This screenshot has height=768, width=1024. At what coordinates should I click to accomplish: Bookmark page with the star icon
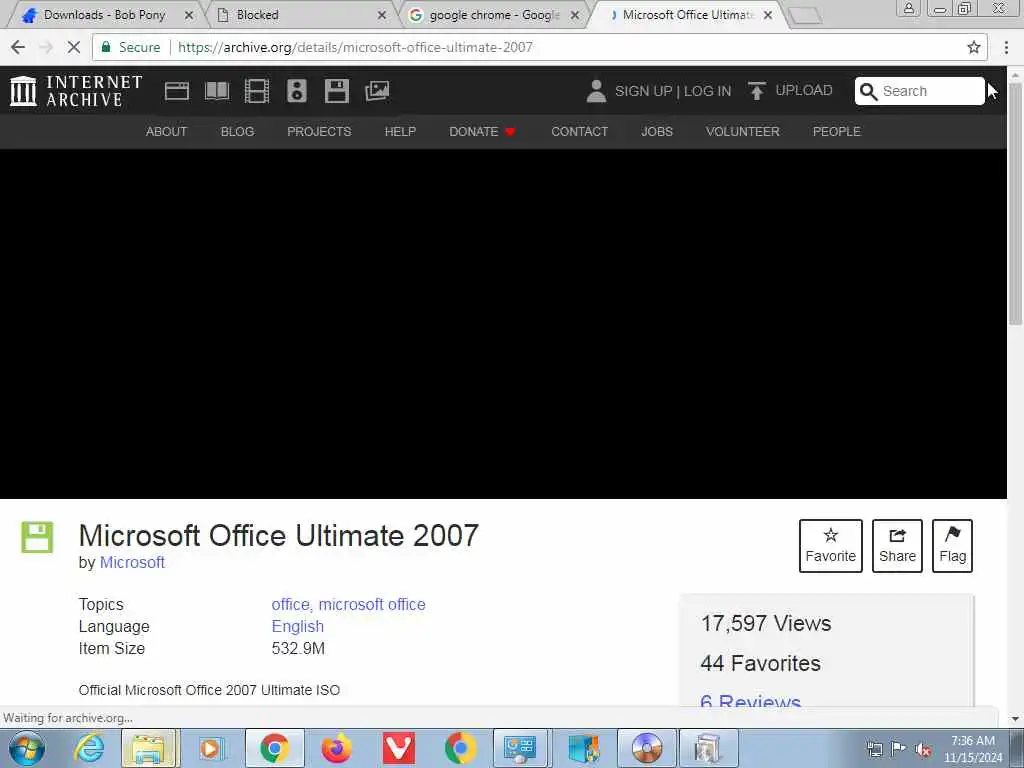click(974, 47)
